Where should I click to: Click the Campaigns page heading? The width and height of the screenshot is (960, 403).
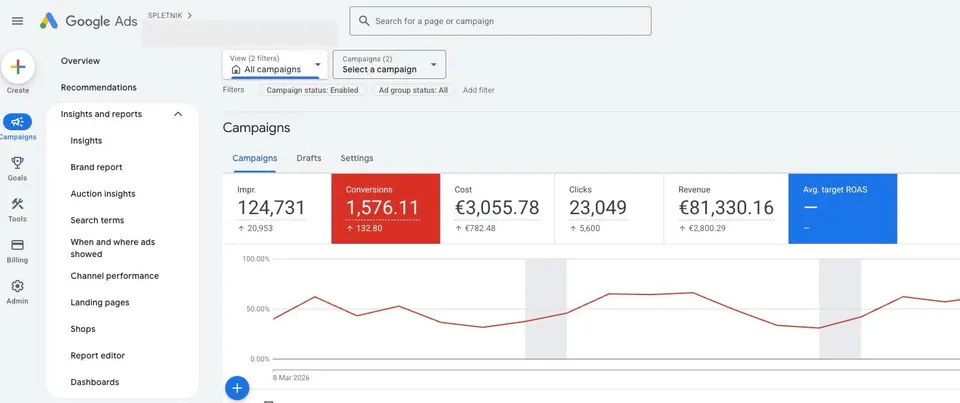(x=257, y=128)
